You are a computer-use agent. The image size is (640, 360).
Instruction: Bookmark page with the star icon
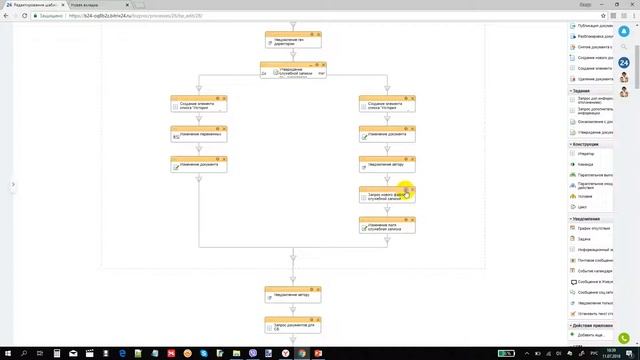click(603, 16)
